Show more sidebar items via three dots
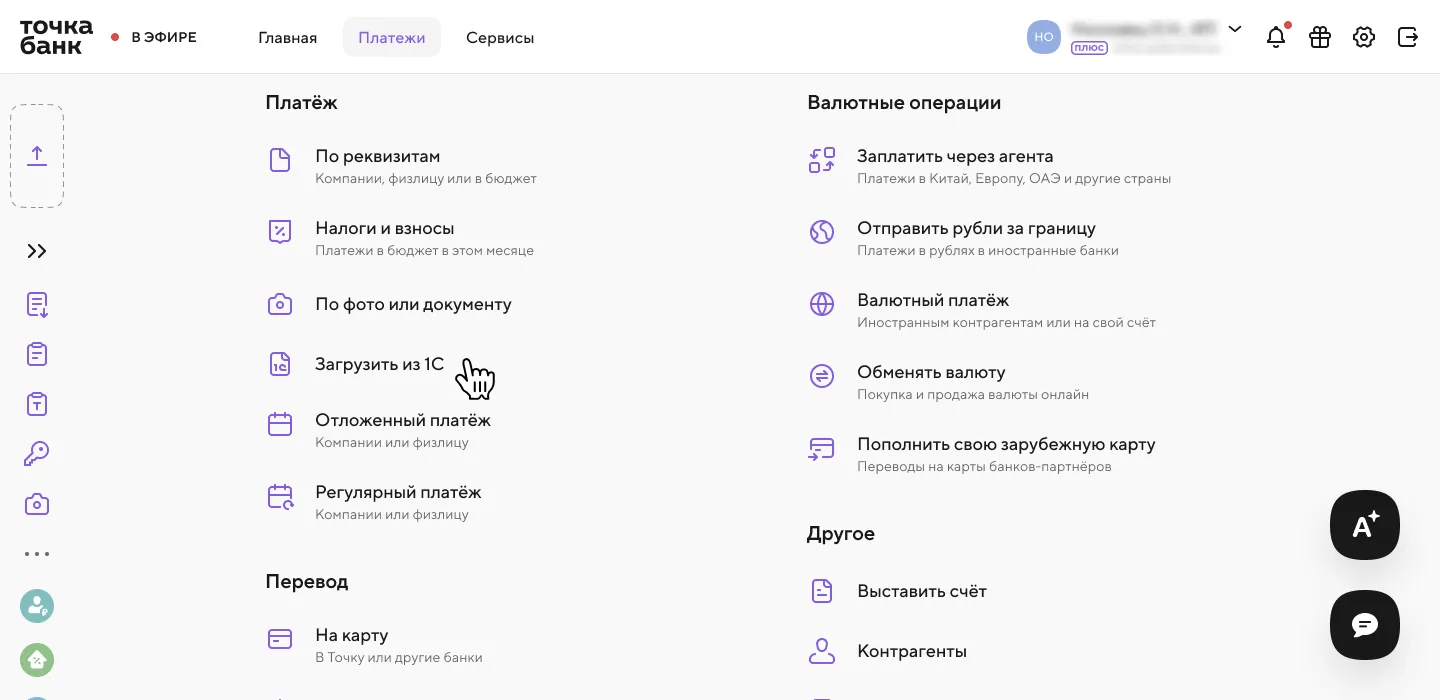The image size is (1440, 700). [37, 554]
